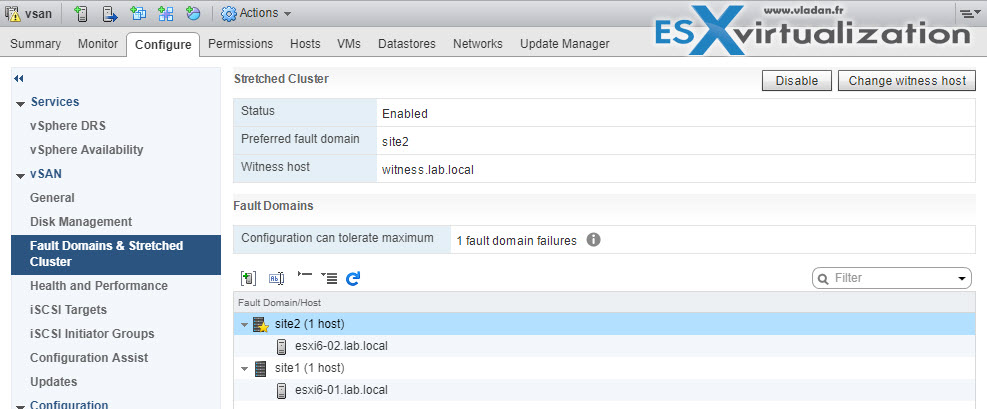The width and height of the screenshot is (987, 409).
Task: Click the create fault domain icon
Action: pyautogui.click(x=248, y=278)
